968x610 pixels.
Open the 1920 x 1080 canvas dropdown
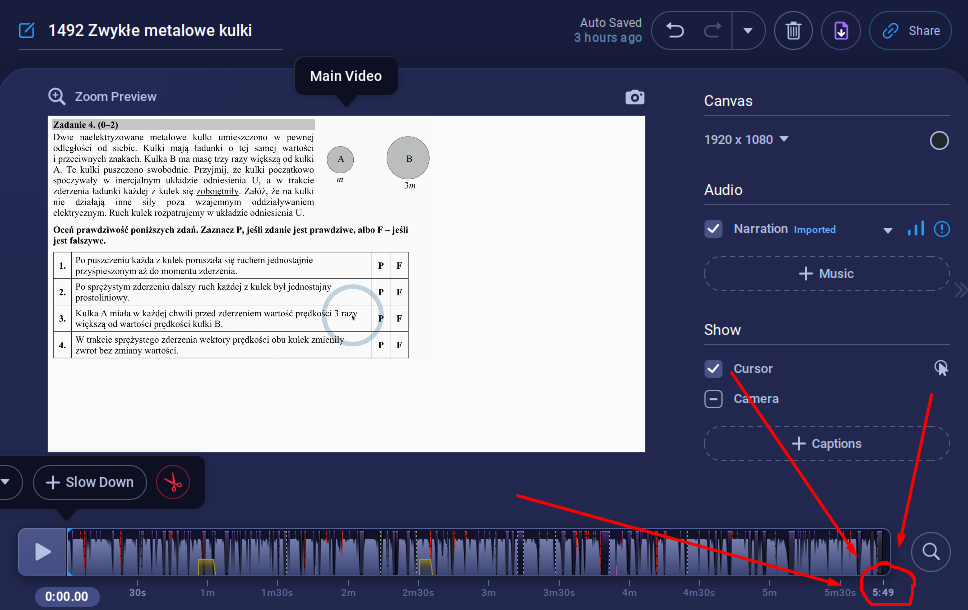click(x=746, y=140)
